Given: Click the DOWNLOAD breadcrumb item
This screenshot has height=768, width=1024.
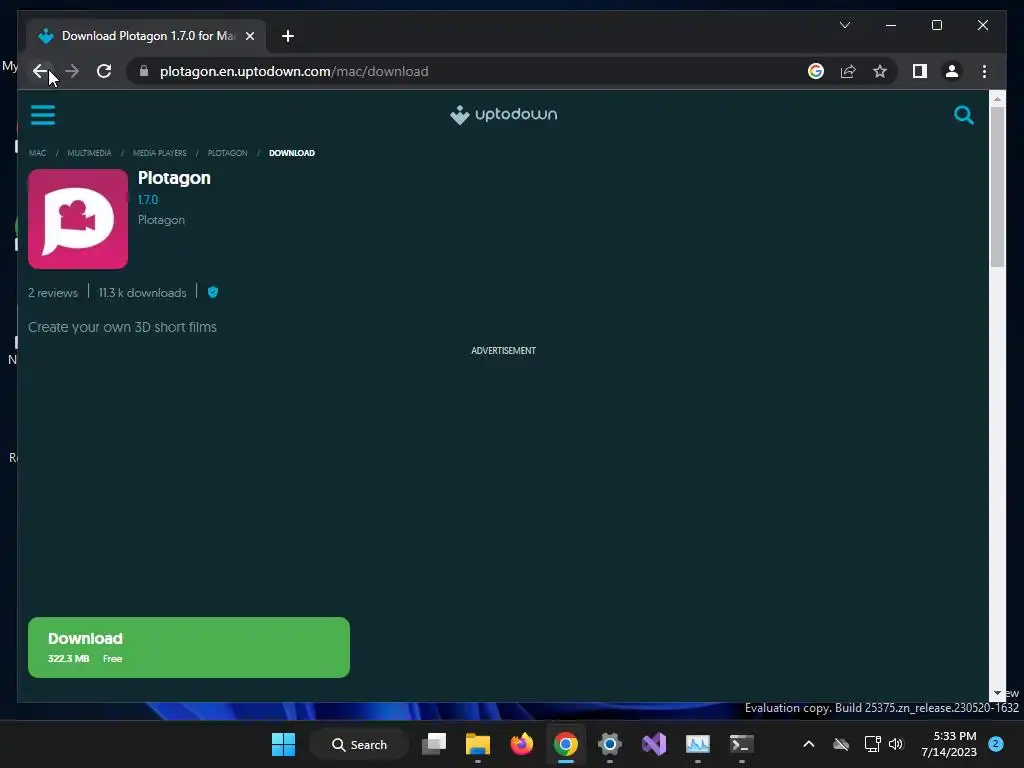Looking at the screenshot, I should [x=291, y=153].
